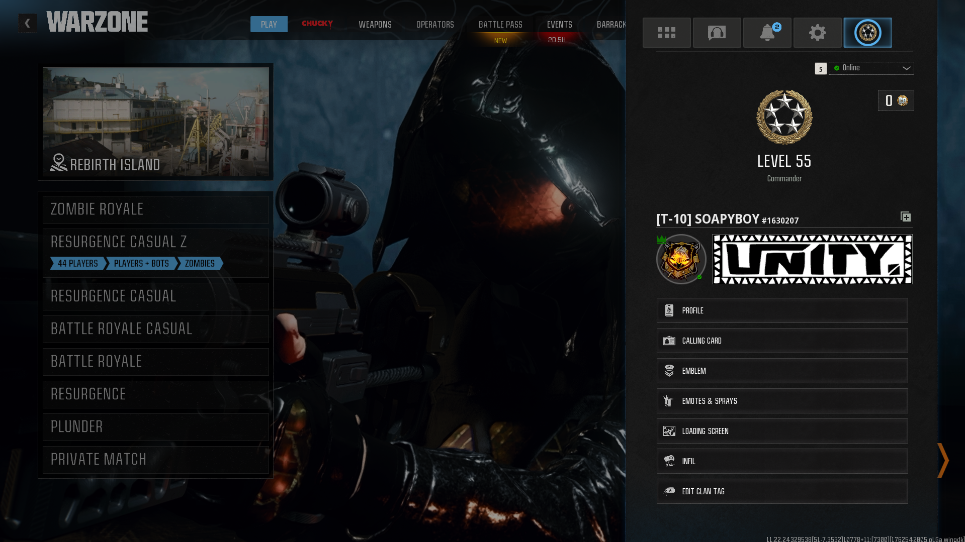Open the settings gear icon
Image resolution: width=965 pixels, height=542 pixels.
[817, 33]
